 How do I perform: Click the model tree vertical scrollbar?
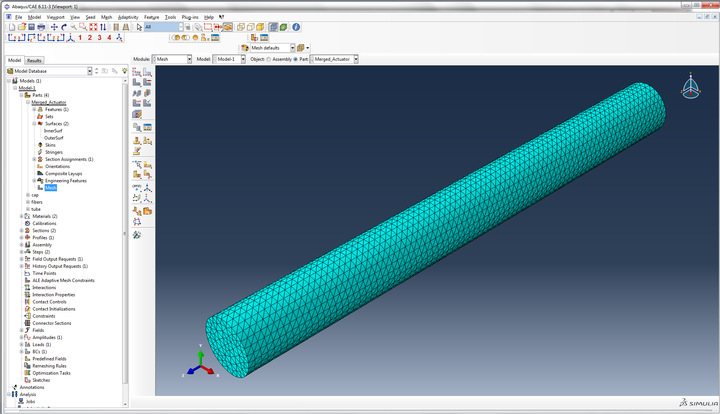coord(125,233)
